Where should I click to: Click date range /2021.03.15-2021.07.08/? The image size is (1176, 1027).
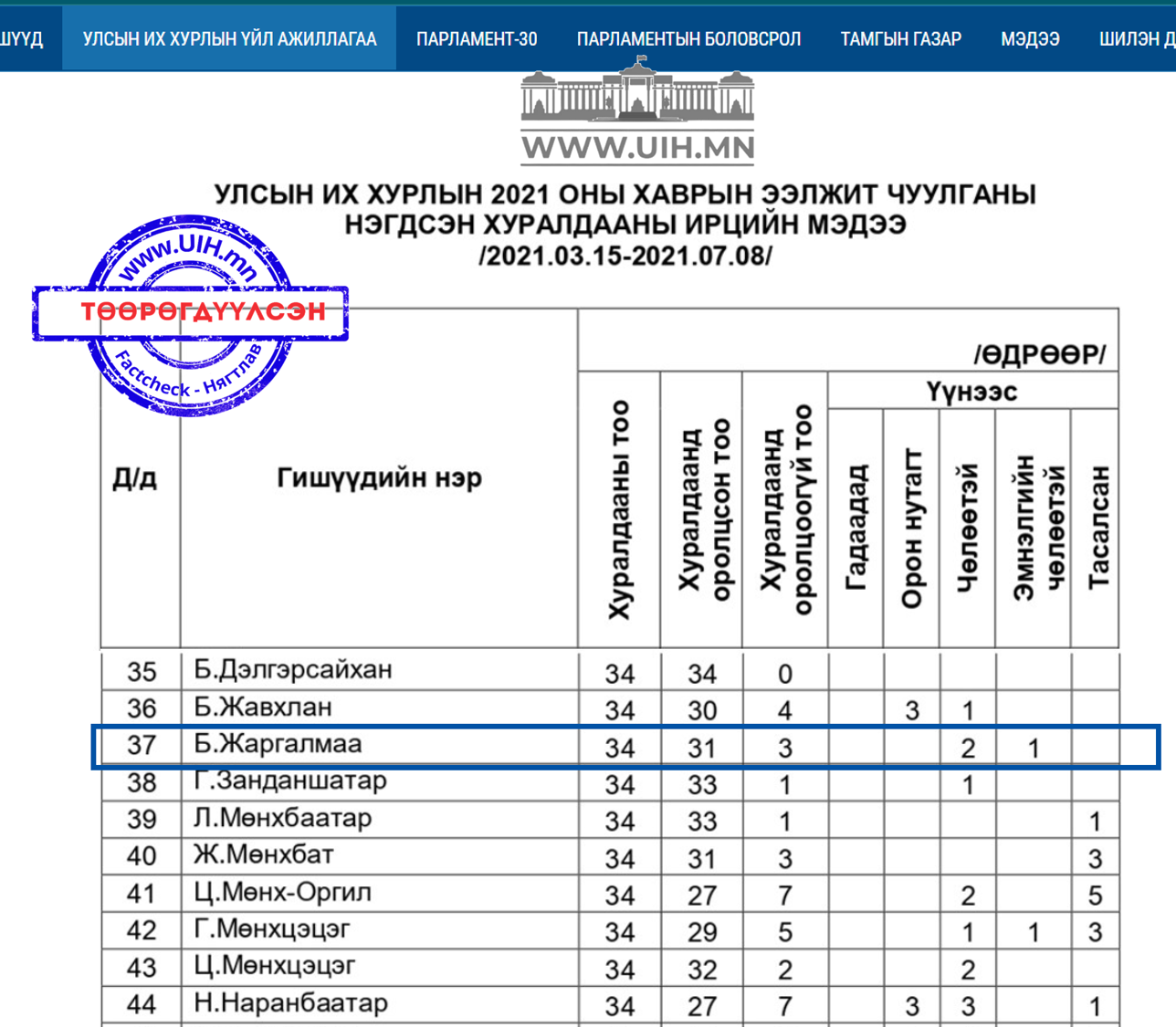[625, 256]
